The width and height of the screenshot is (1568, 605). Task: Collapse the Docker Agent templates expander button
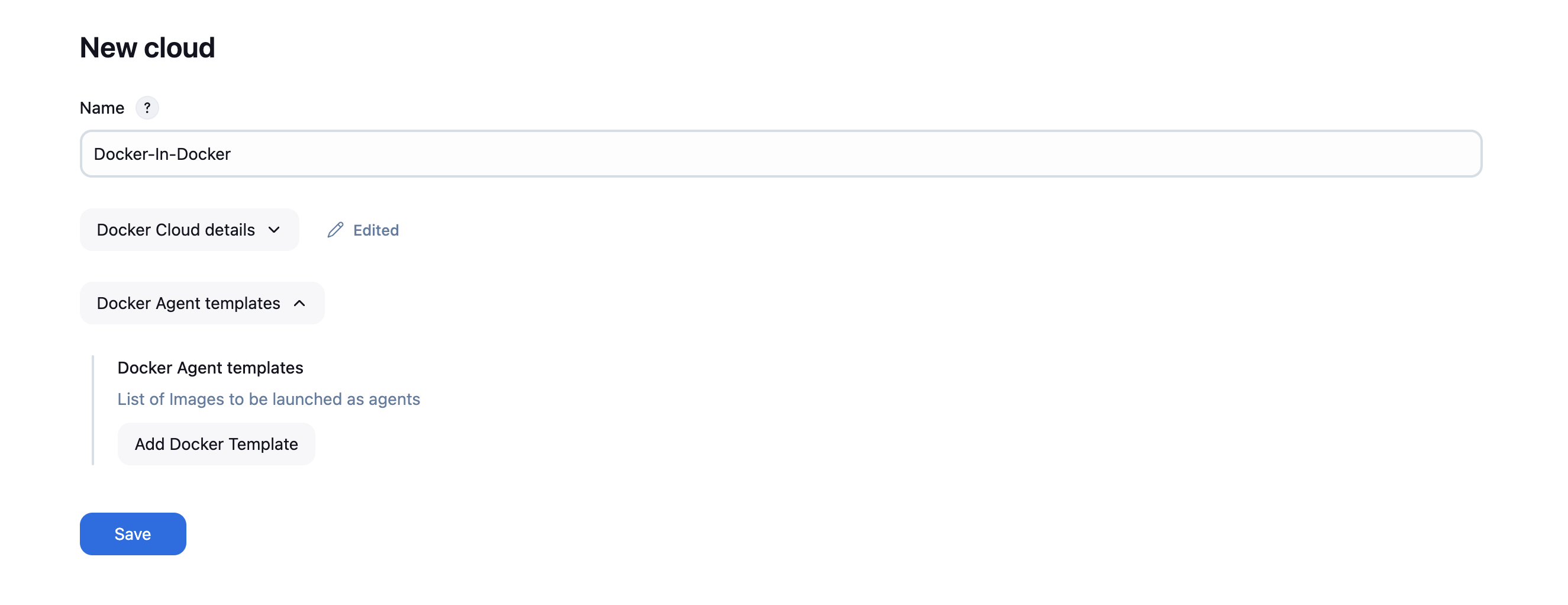click(x=202, y=303)
